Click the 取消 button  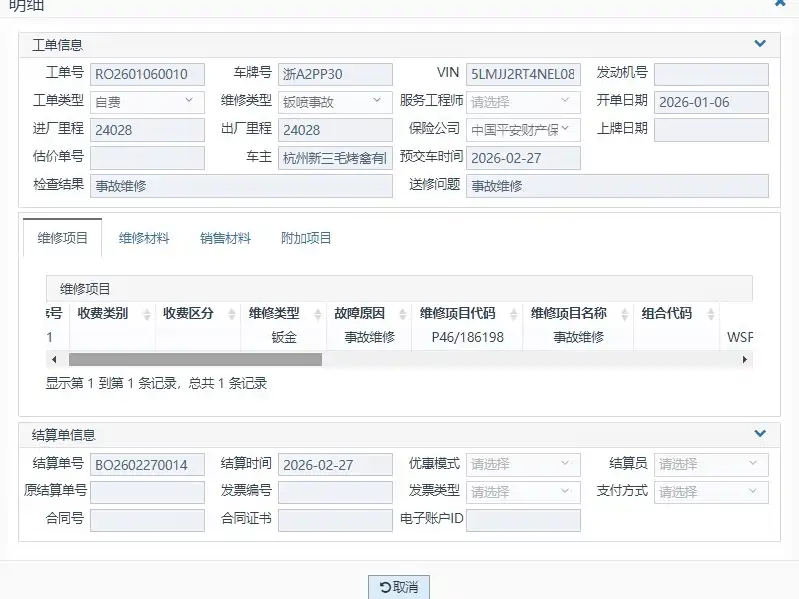tap(399, 587)
